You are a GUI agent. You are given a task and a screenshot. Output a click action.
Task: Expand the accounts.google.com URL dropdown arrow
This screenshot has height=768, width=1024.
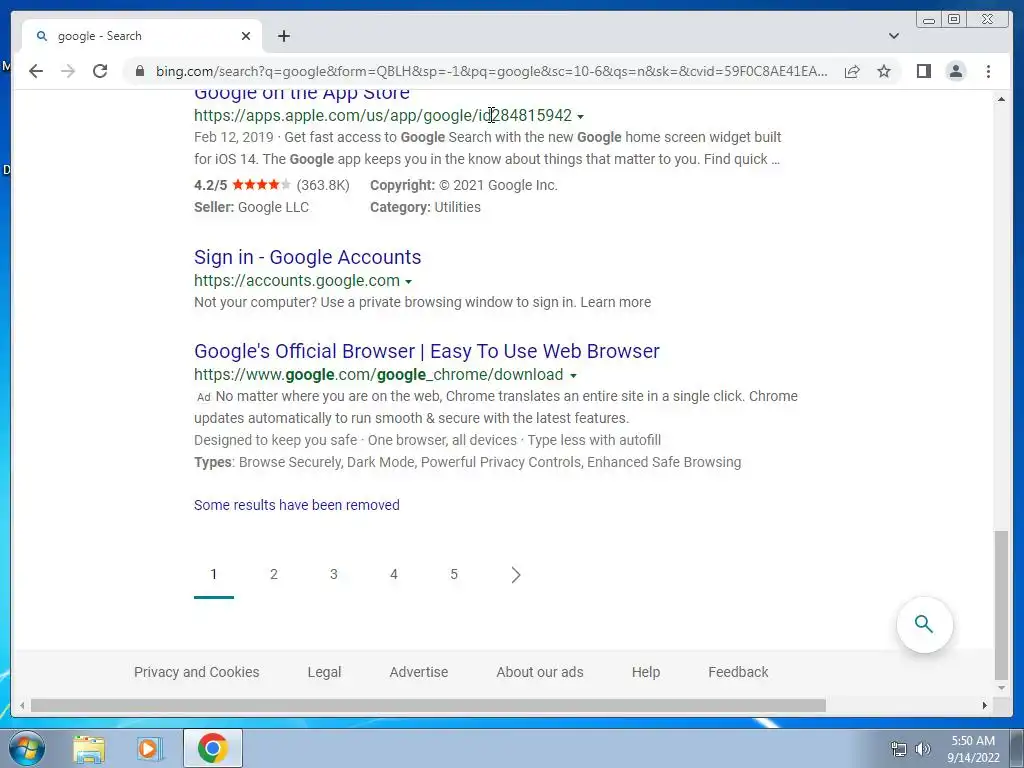click(408, 282)
